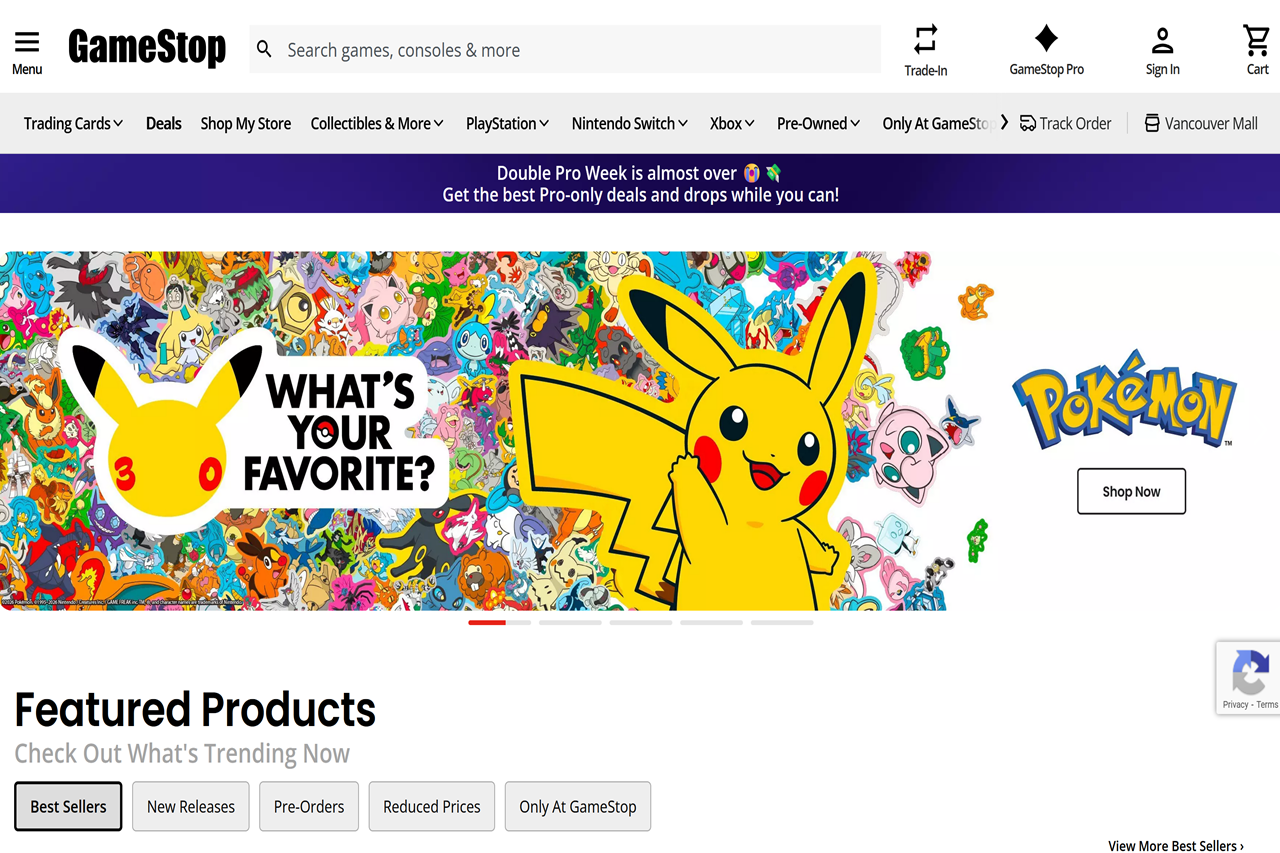Click the search magnifier icon

coord(264,48)
